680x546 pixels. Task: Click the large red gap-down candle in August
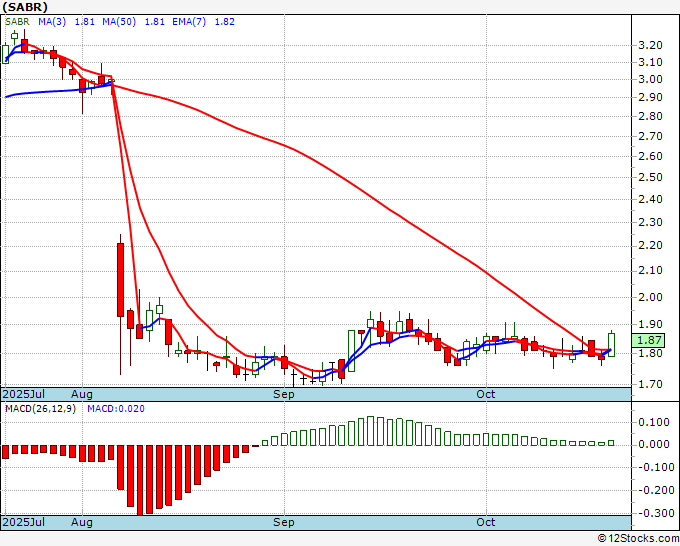coord(120,279)
